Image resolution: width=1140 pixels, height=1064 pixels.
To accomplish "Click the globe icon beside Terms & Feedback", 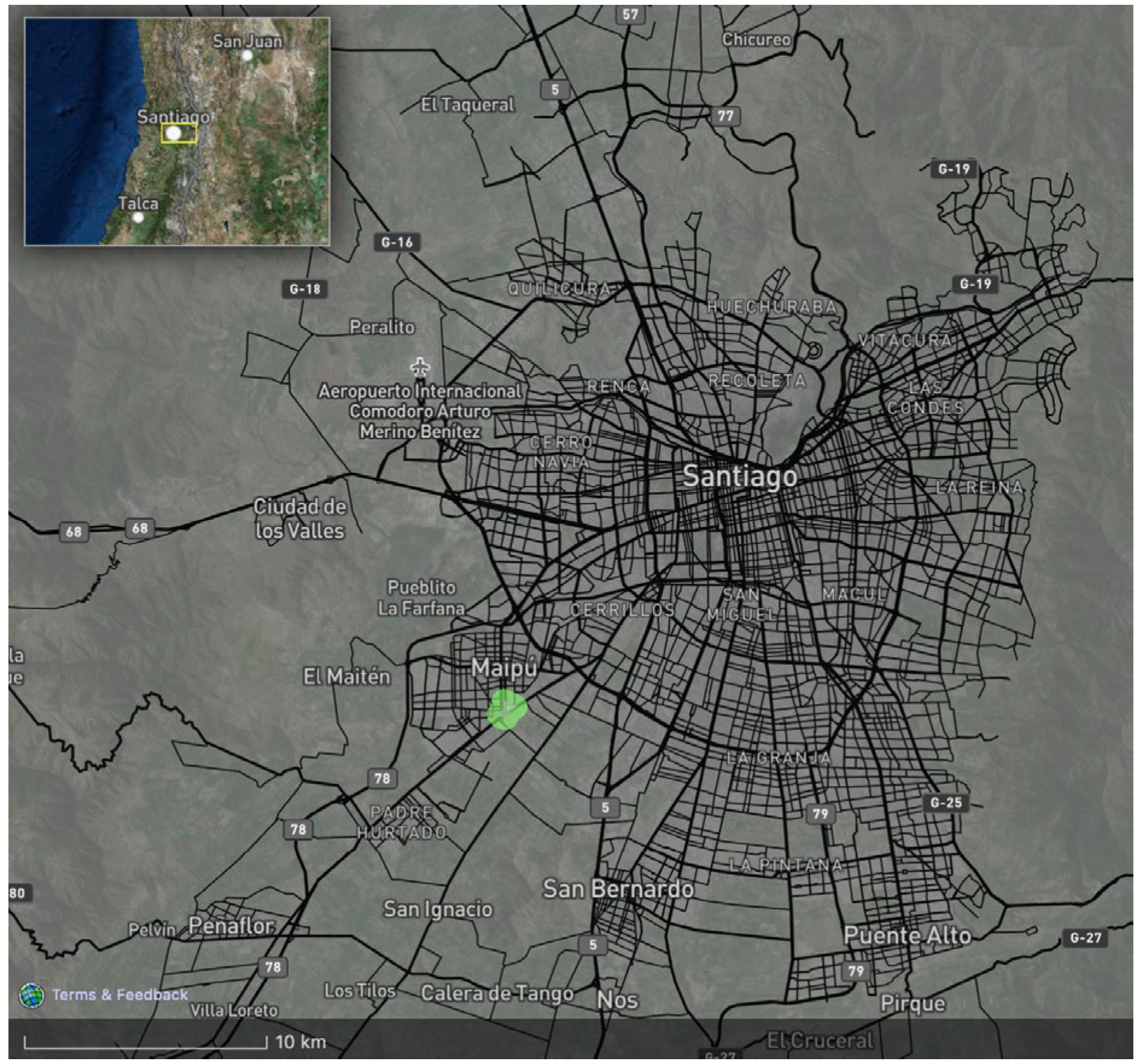I will (31, 995).
